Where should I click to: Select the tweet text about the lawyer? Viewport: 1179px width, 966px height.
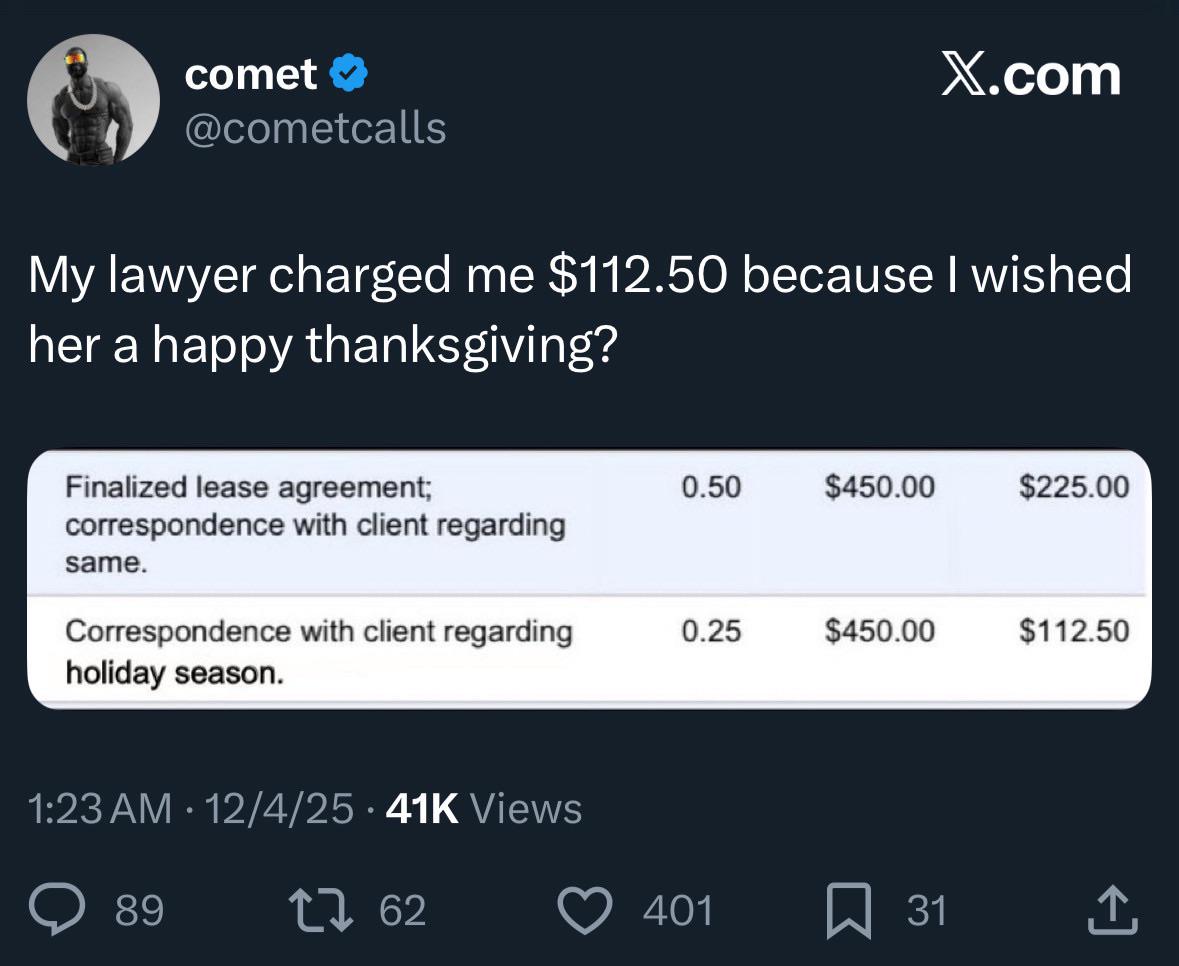(x=580, y=305)
